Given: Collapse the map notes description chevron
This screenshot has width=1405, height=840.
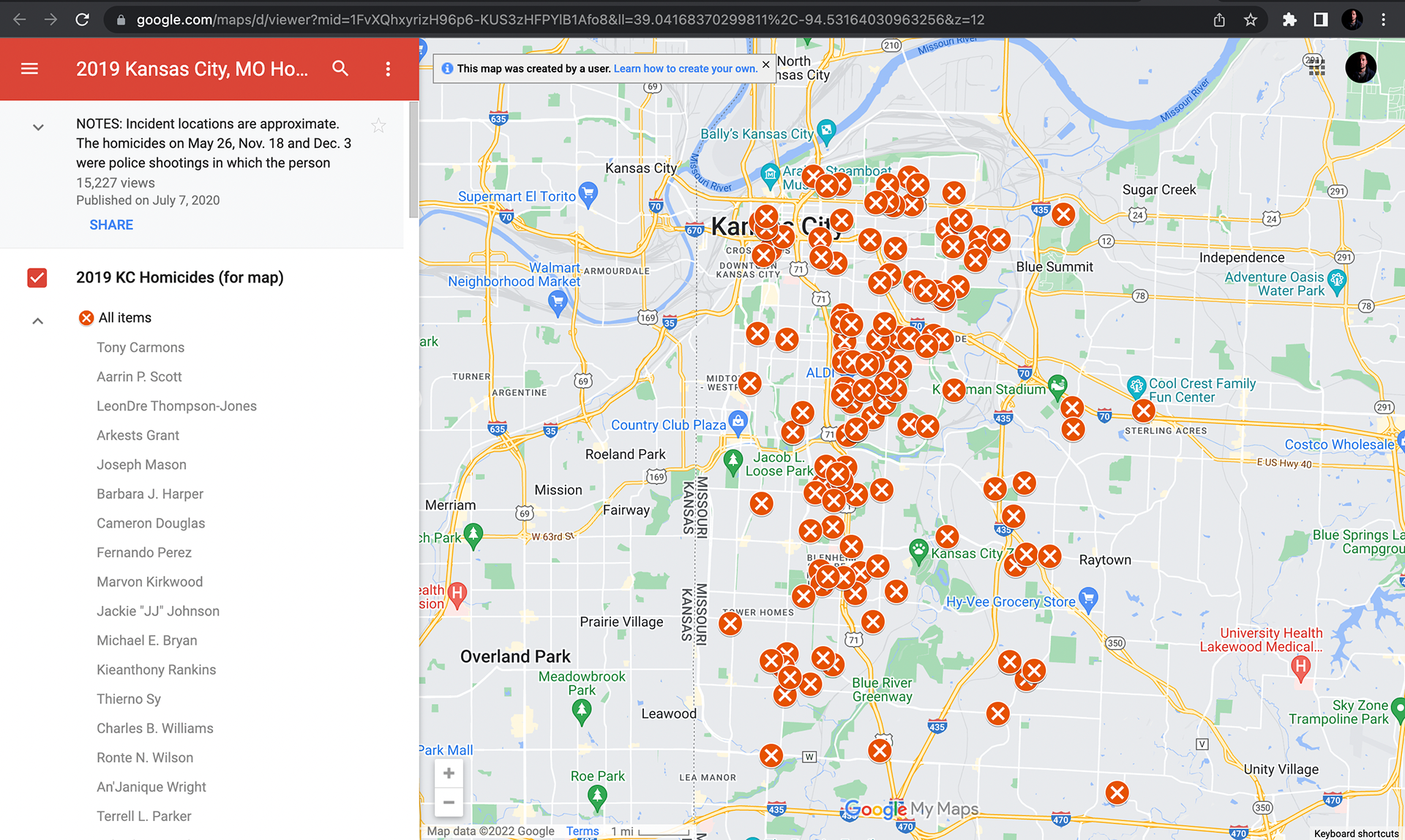Looking at the screenshot, I should click(x=38, y=127).
